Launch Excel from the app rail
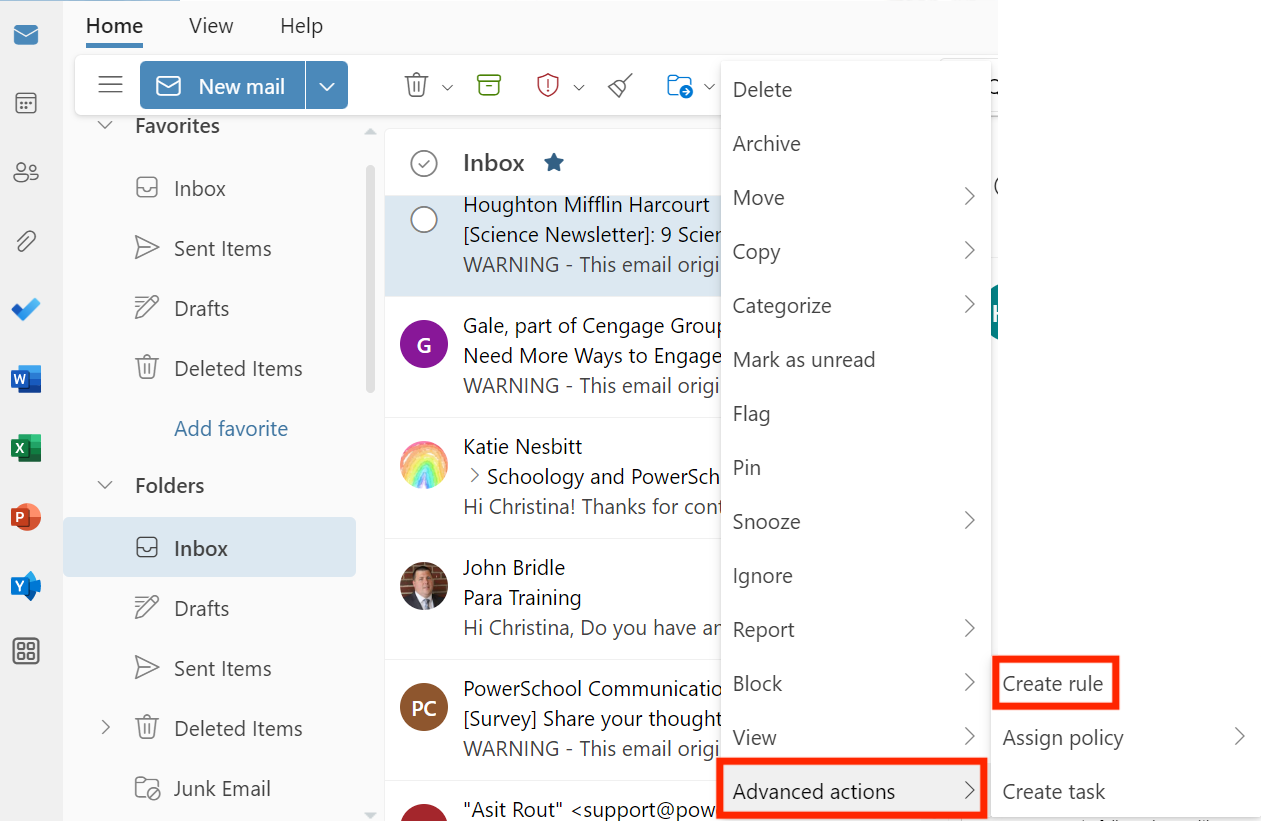 (x=26, y=448)
